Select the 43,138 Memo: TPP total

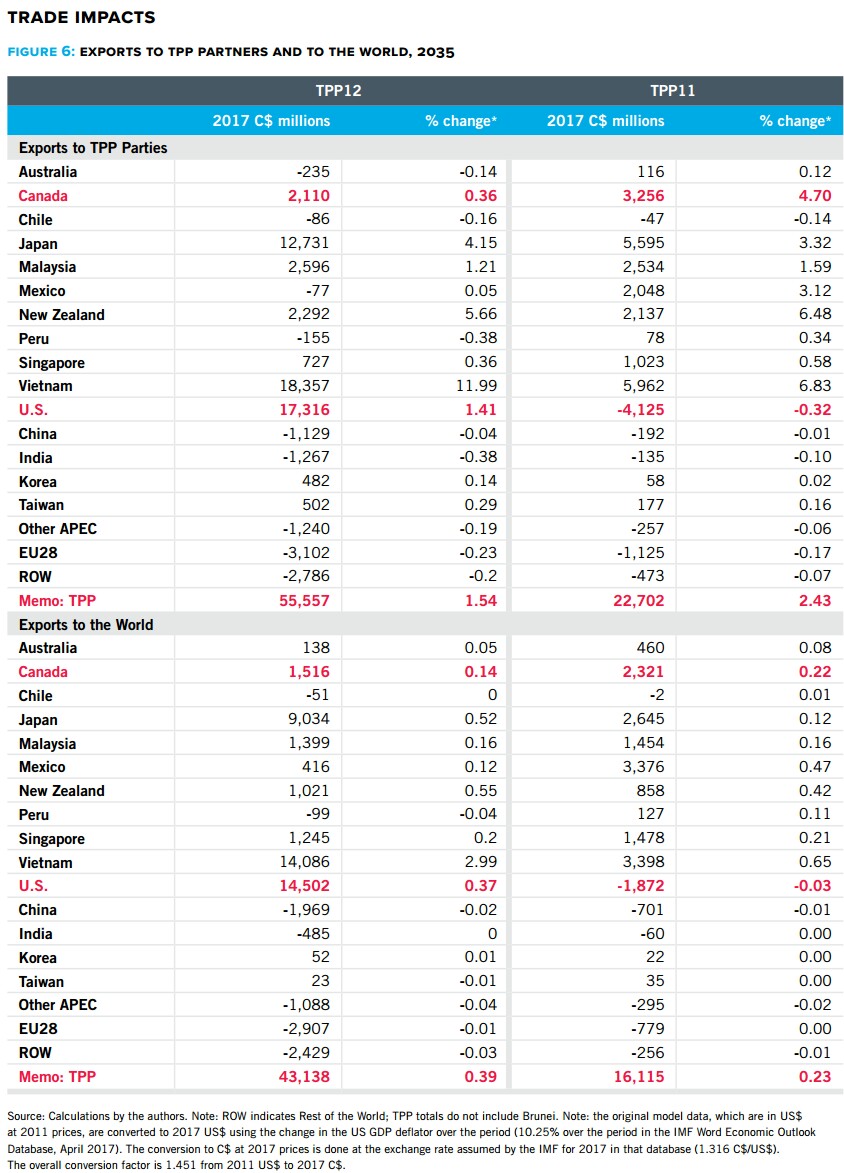point(302,1077)
